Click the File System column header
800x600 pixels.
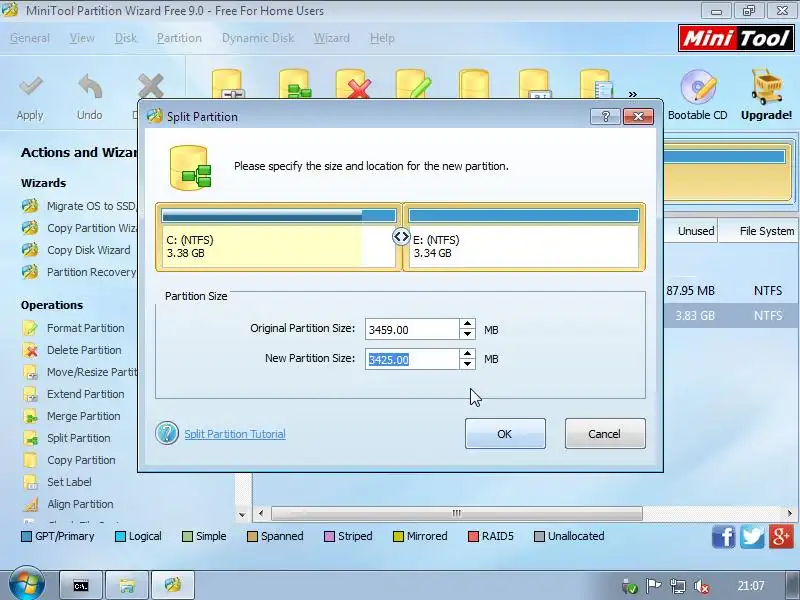point(759,231)
